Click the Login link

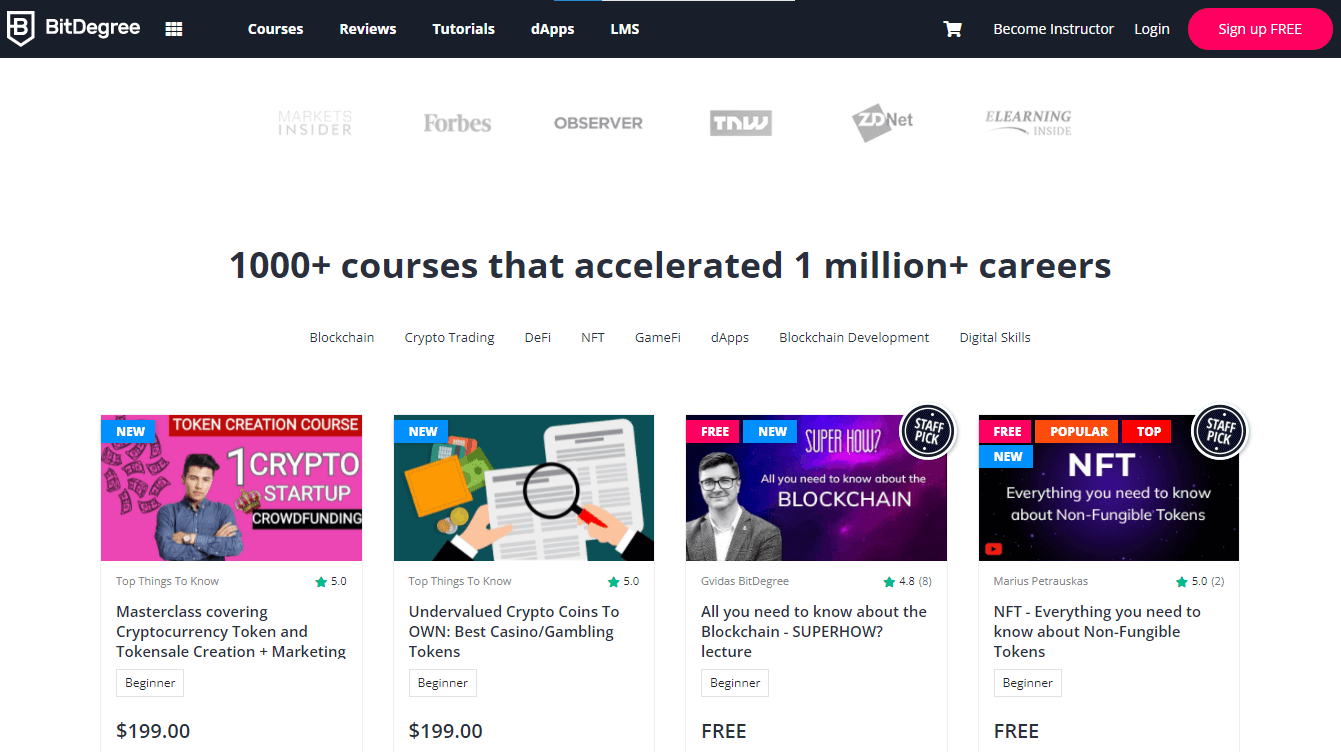point(1152,29)
